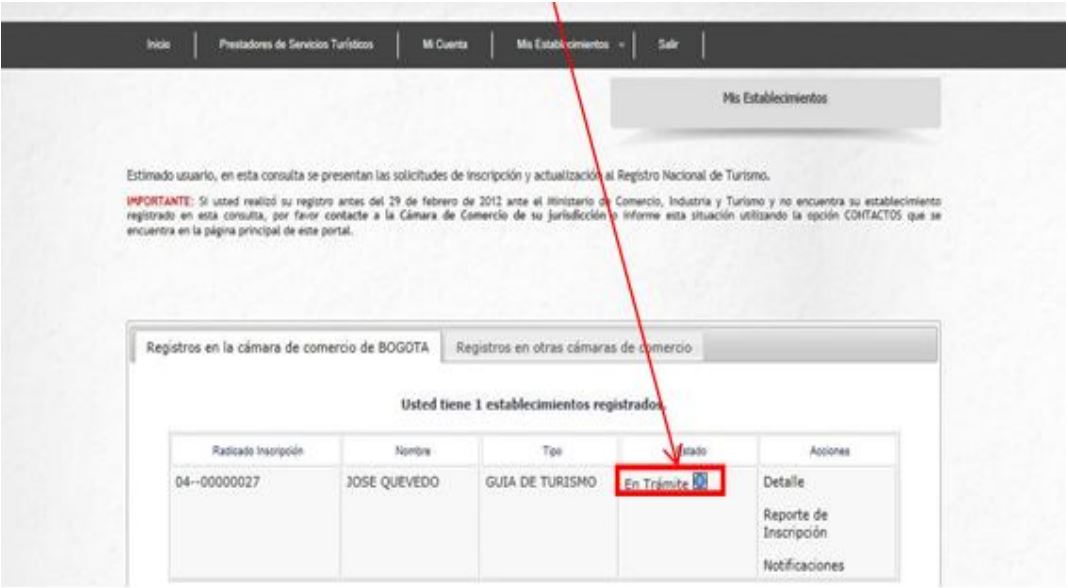Click the Acciones column header
Image resolution: width=1068 pixels, height=588 pixels.
point(828,451)
